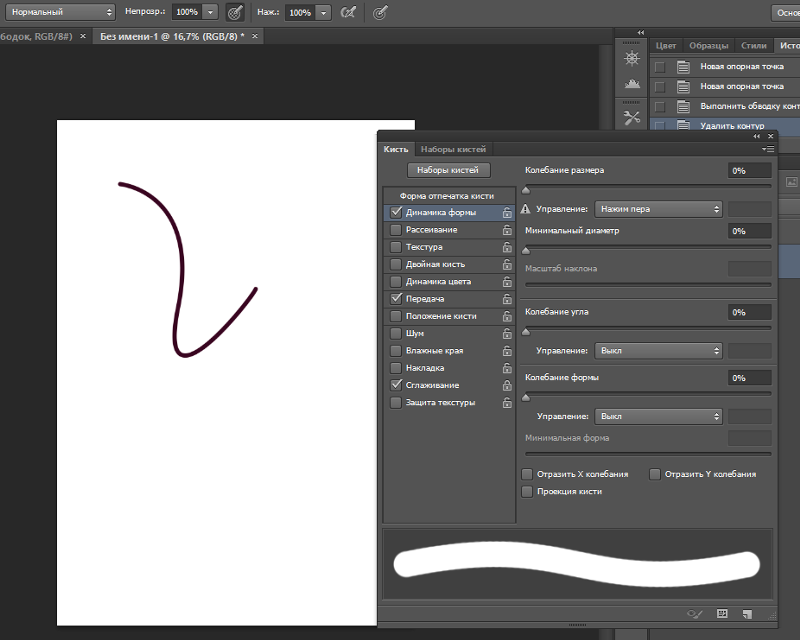
Task: Toggle pressure for opacity icon in options bar
Action: coord(235,13)
